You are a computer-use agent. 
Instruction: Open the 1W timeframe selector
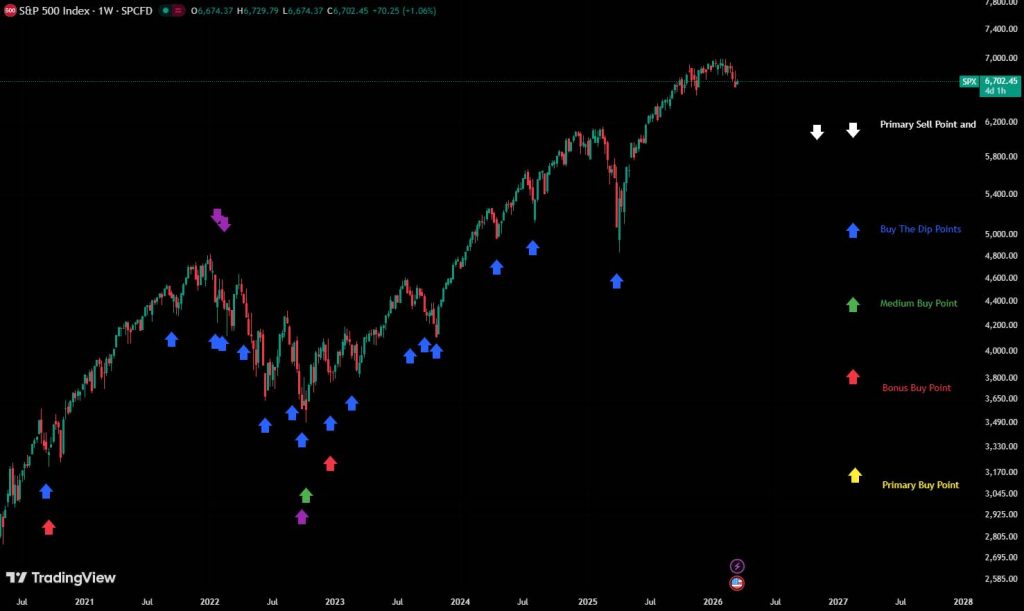105,11
